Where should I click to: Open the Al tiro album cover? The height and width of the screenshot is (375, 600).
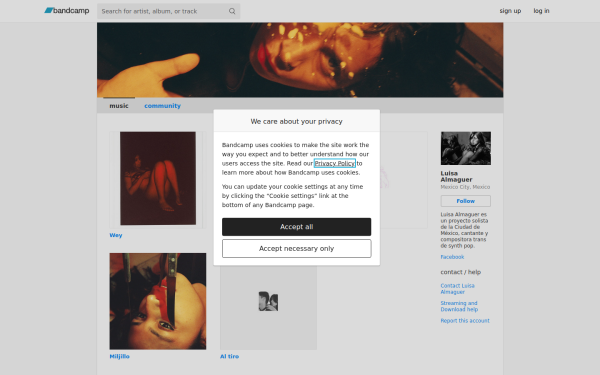pyautogui.click(x=268, y=301)
